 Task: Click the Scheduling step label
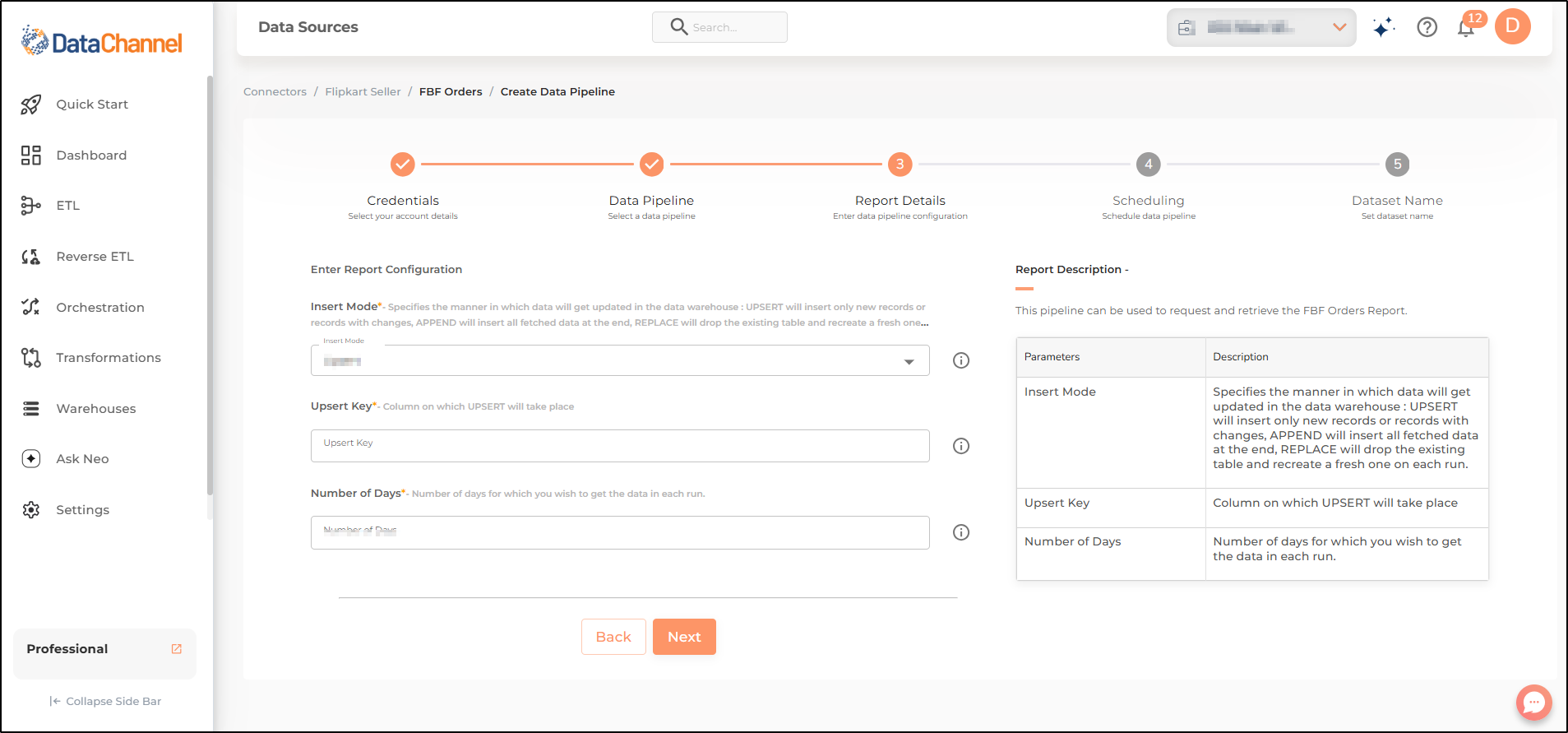pyautogui.click(x=1149, y=201)
